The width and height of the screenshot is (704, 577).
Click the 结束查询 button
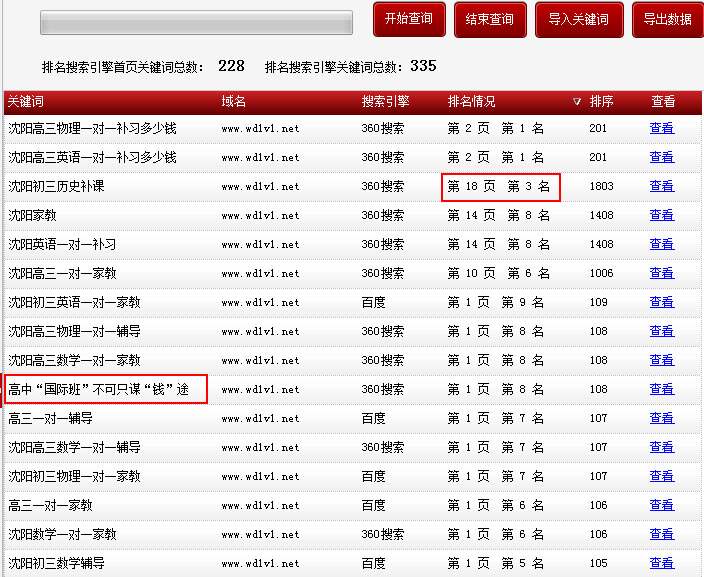click(x=490, y=19)
